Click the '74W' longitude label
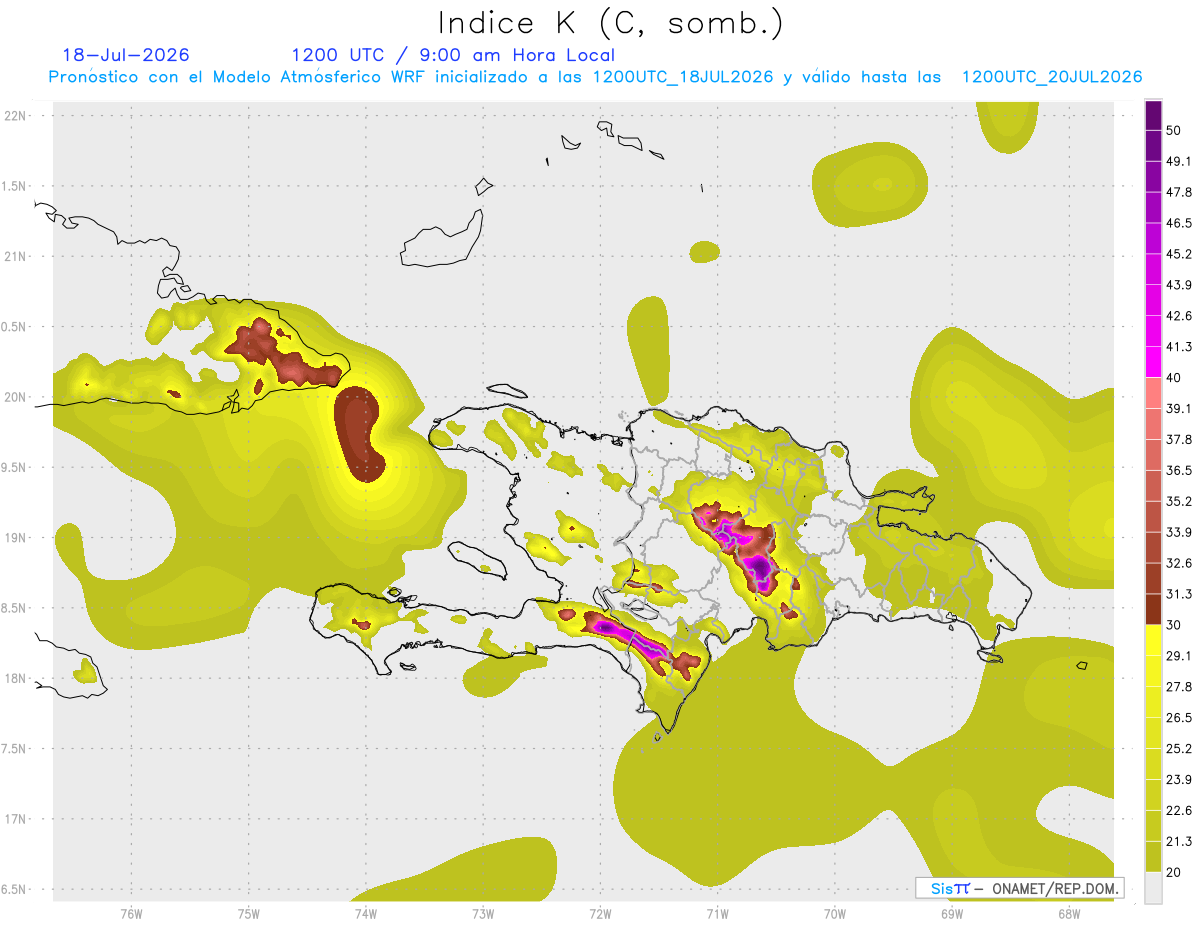 tap(366, 913)
